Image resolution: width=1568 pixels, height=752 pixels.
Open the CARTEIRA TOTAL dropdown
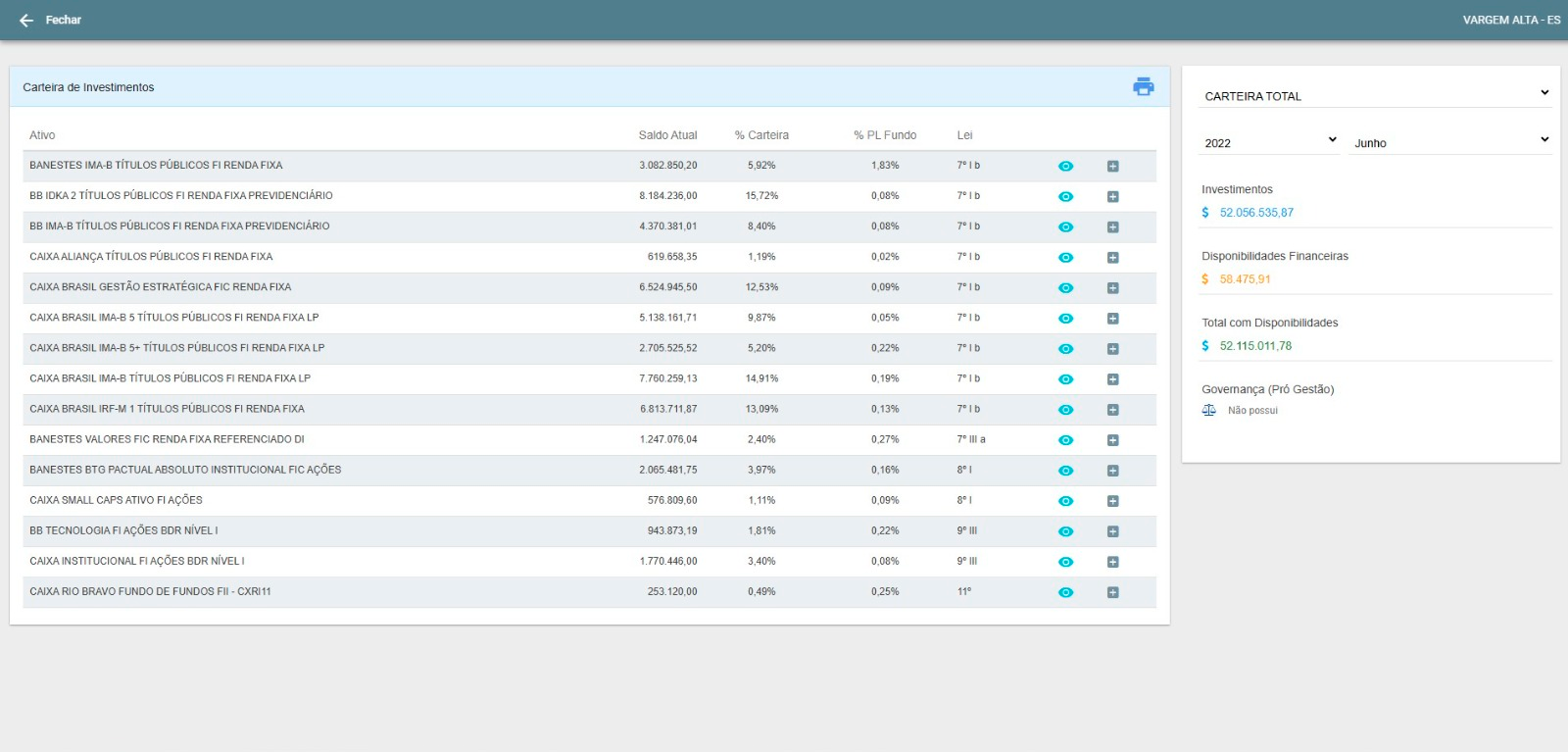click(x=1376, y=95)
